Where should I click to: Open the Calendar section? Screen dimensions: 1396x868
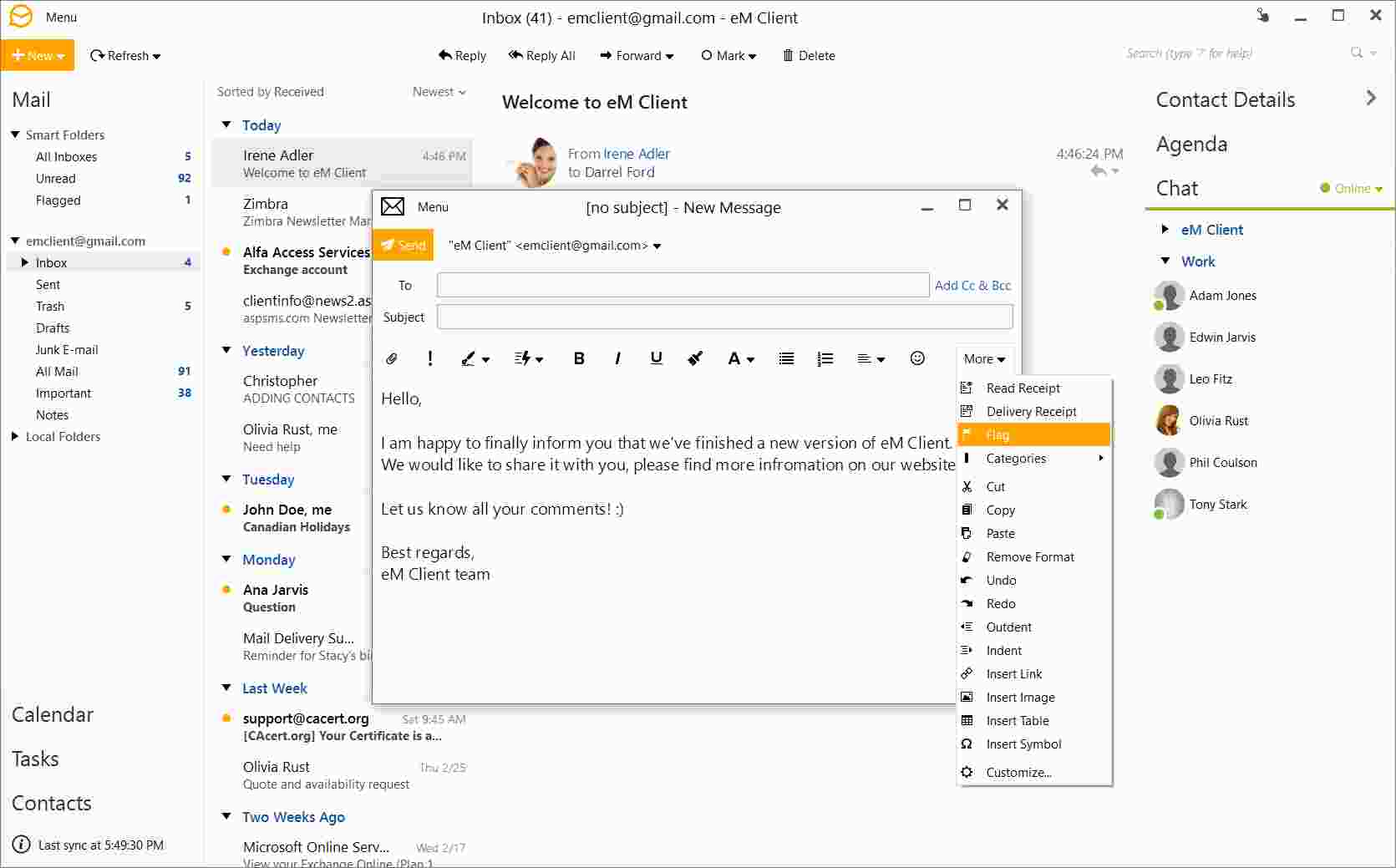coord(53,714)
